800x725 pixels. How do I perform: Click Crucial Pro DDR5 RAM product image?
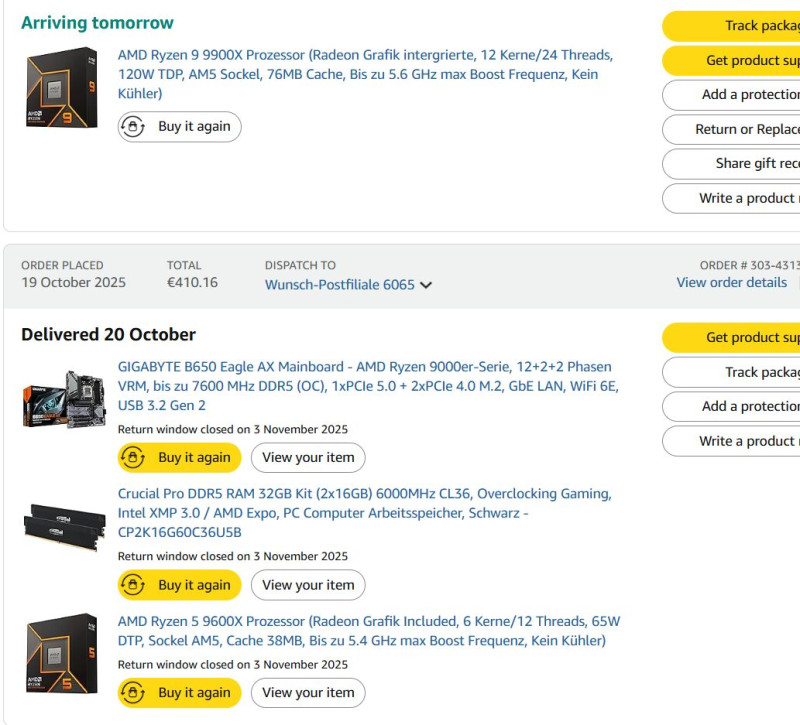64,523
